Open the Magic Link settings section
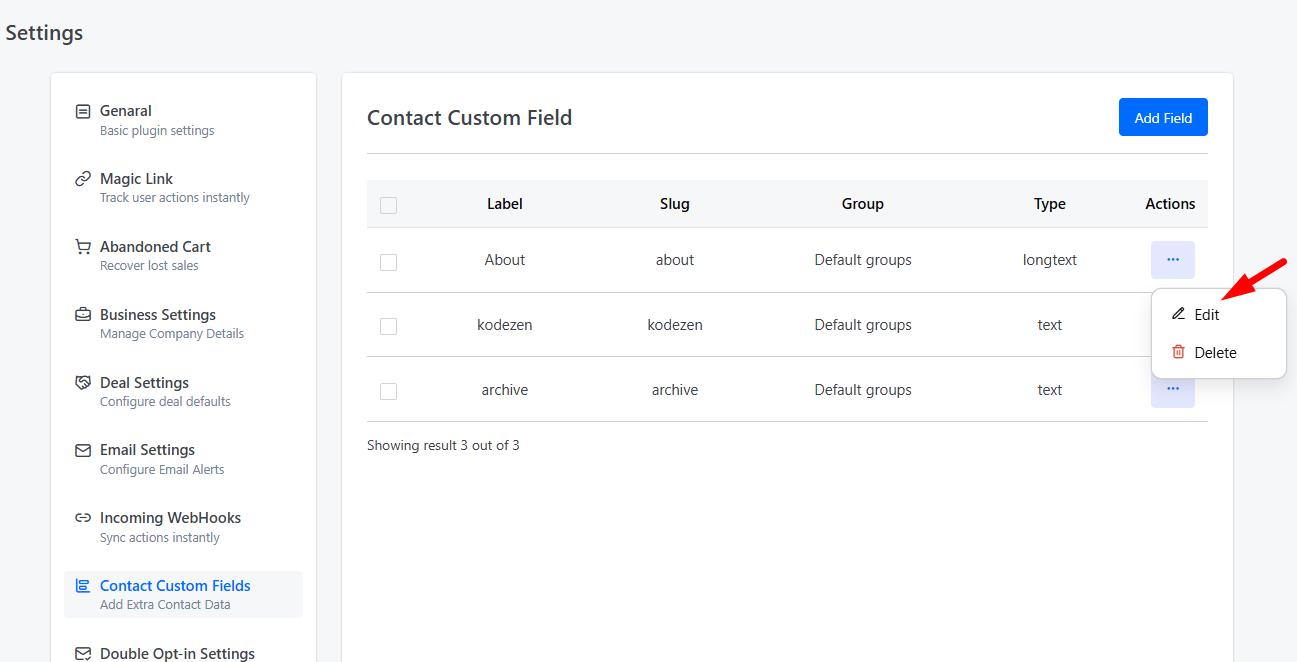Screen dimensions: 1297x662 coord(183,188)
